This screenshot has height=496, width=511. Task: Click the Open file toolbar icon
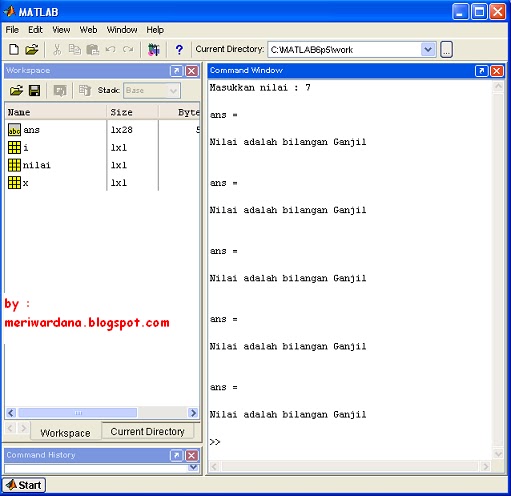(32, 50)
